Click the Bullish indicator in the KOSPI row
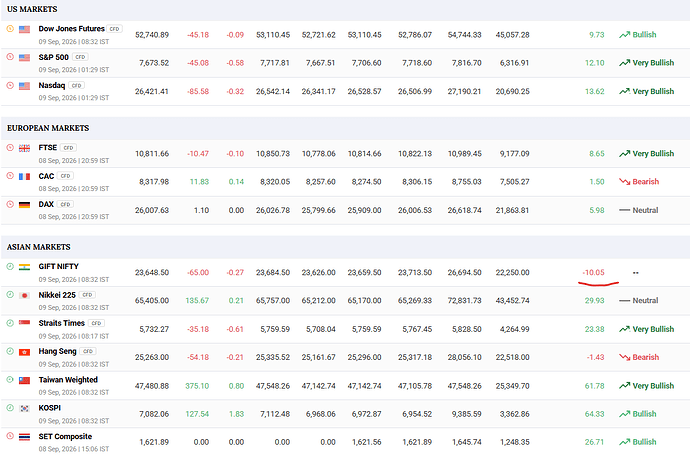The image size is (690, 455). pyautogui.click(x=638, y=414)
